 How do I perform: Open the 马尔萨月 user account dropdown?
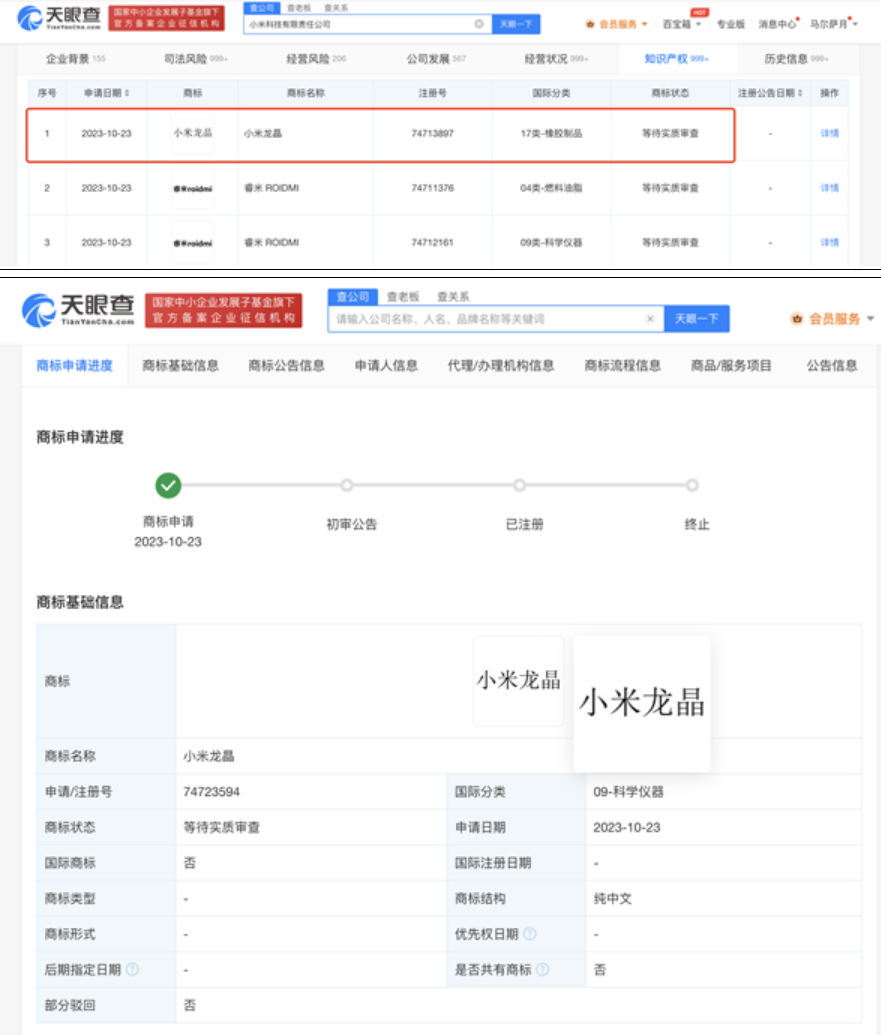click(833, 24)
